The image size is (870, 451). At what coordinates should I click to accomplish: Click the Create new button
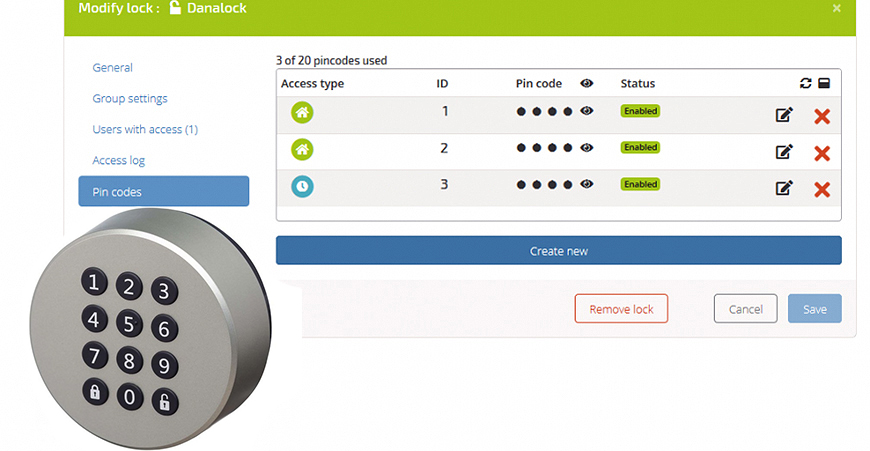[x=558, y=251]
